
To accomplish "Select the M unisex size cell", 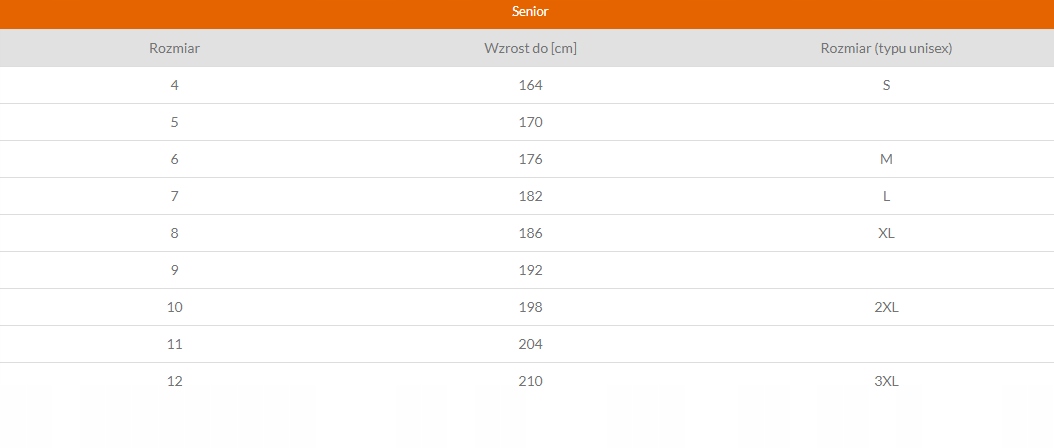I will click(x=886, y=159).
